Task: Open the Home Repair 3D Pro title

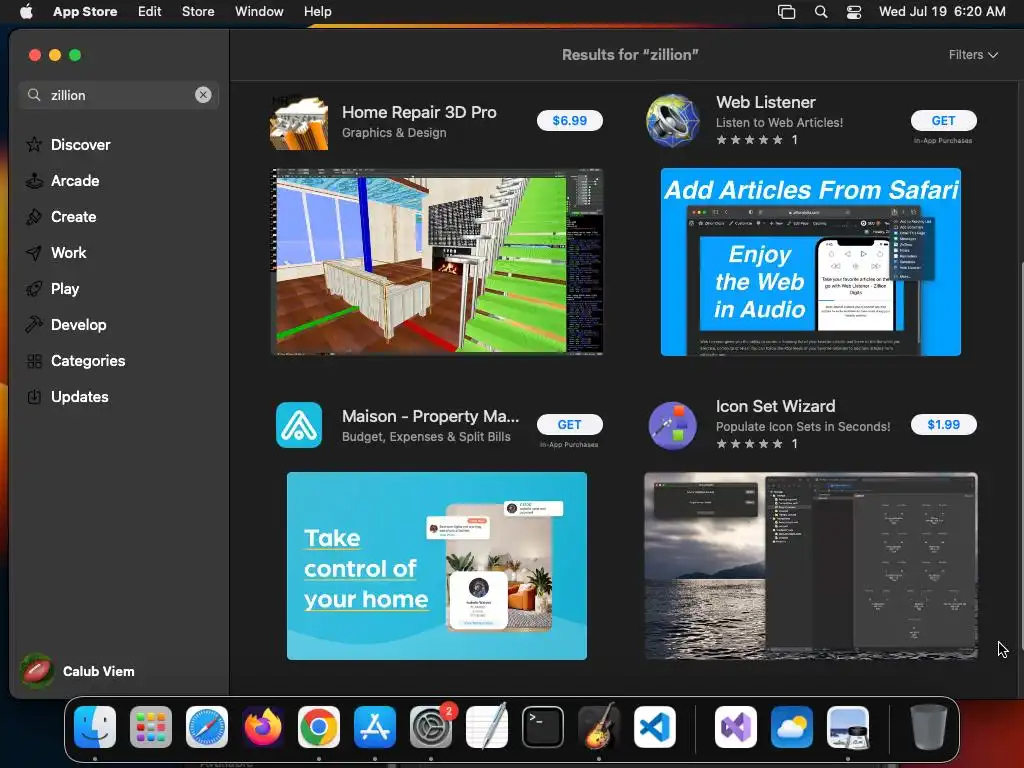Action: coord(419,112)
